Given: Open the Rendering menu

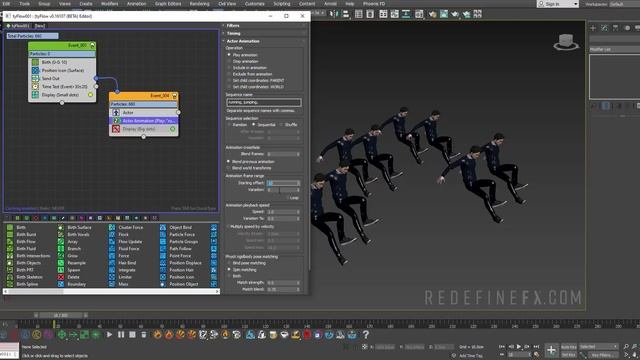Looking at the screenshot, I should coord(199,4).
